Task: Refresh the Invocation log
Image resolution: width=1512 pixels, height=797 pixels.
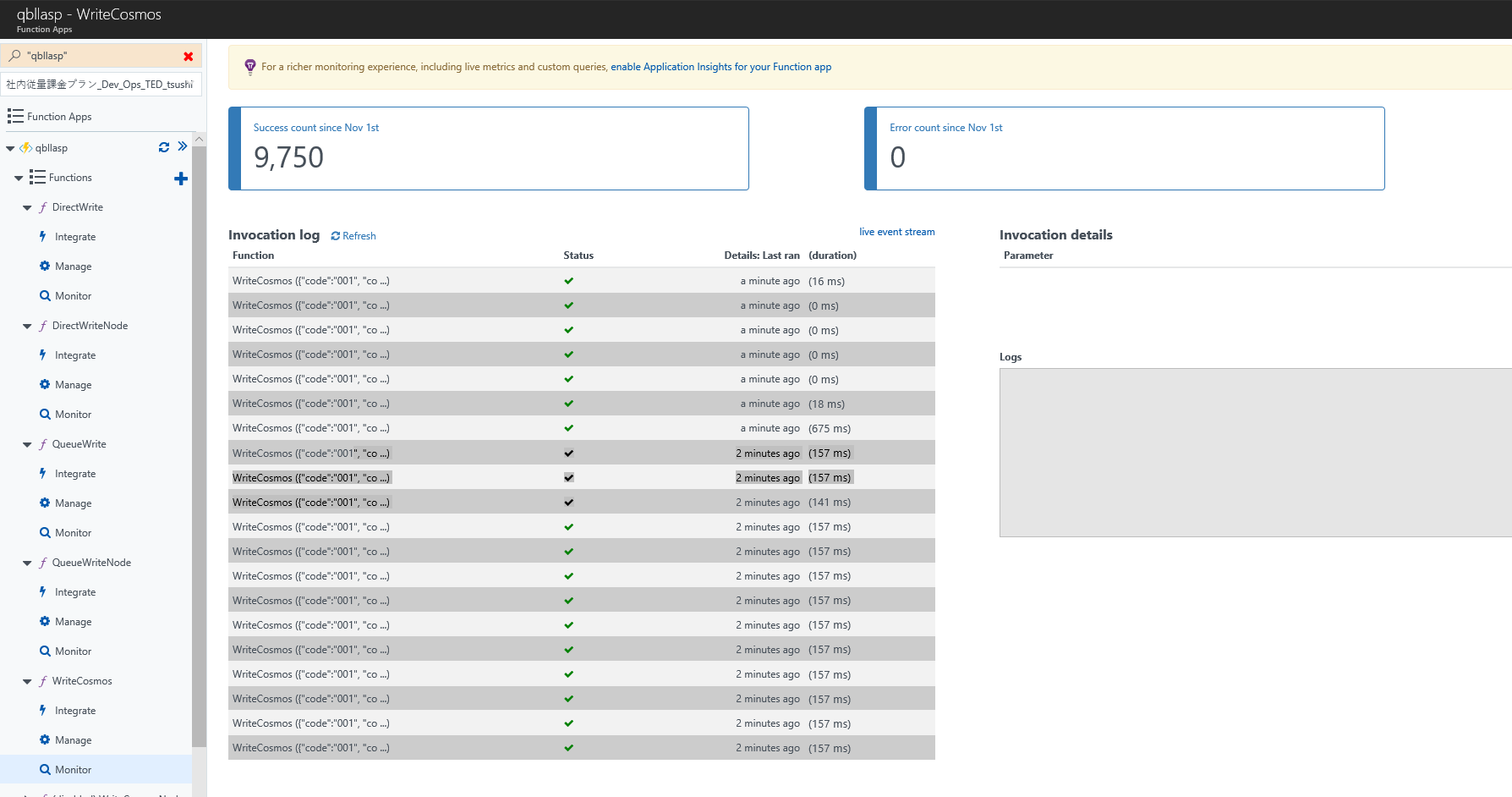Action: pyautogui.click(x=353, y=236)
